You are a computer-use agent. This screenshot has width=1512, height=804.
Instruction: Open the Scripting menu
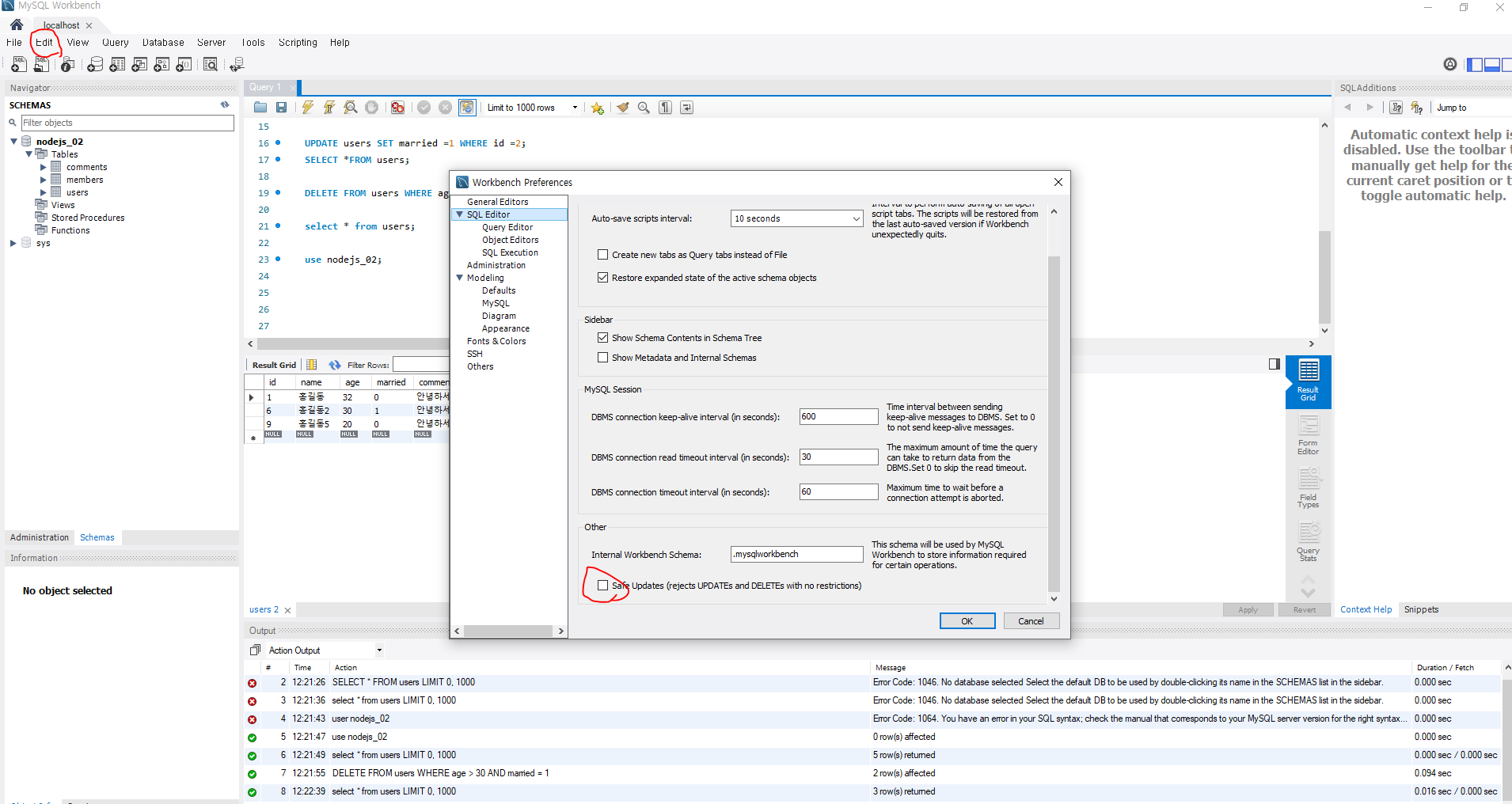(298, 43)
